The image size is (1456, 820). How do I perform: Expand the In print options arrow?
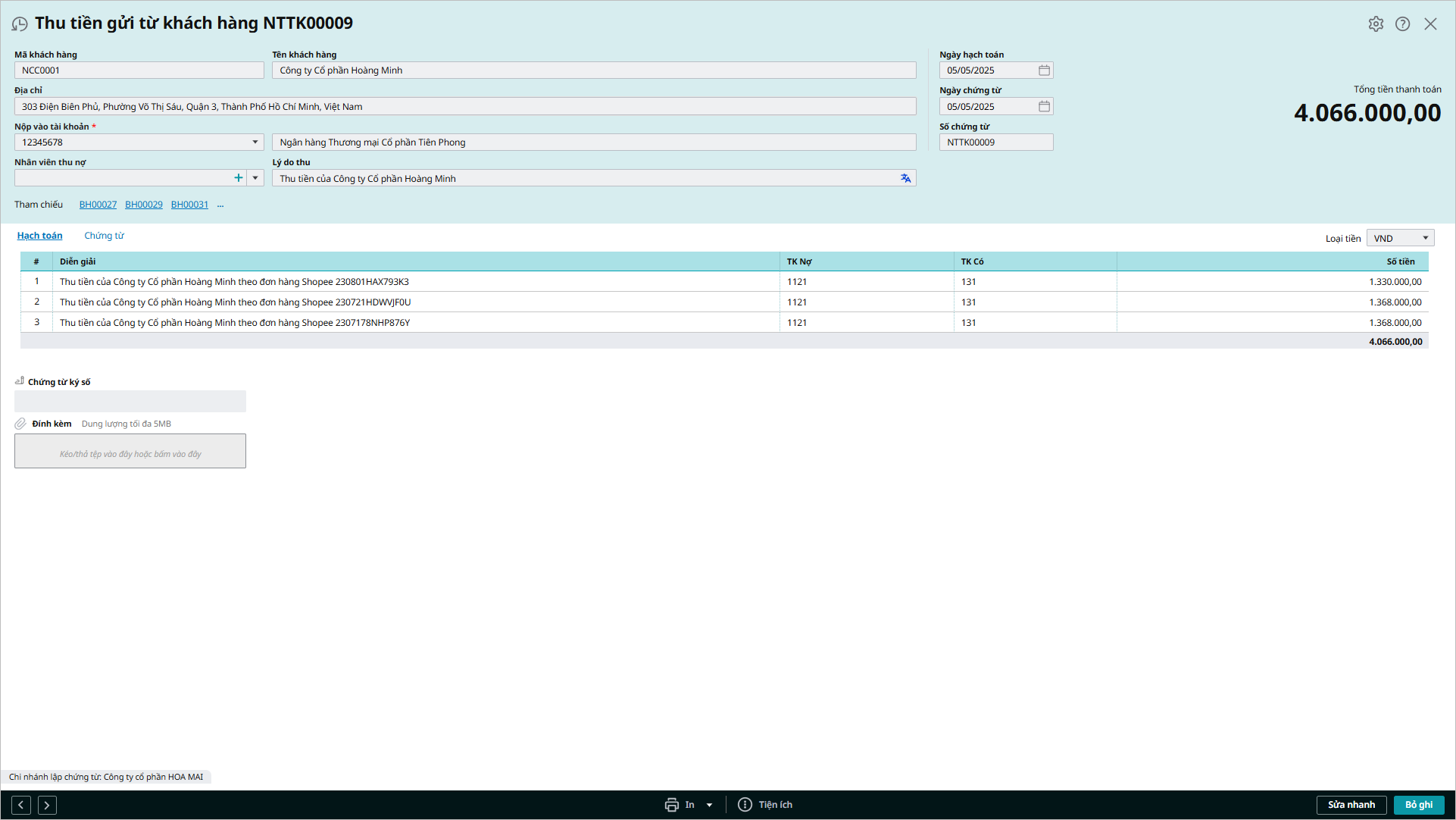pos(710,805)
